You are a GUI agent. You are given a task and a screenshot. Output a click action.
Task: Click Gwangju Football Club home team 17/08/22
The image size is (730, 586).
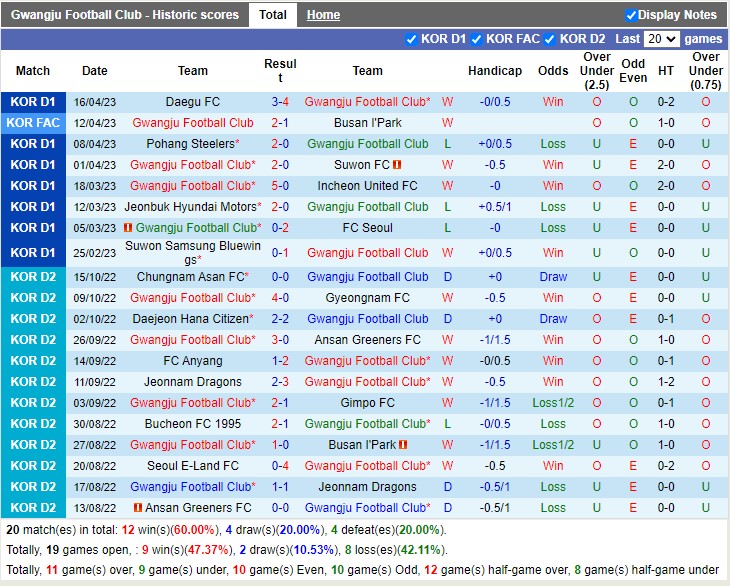coord(193,486)
